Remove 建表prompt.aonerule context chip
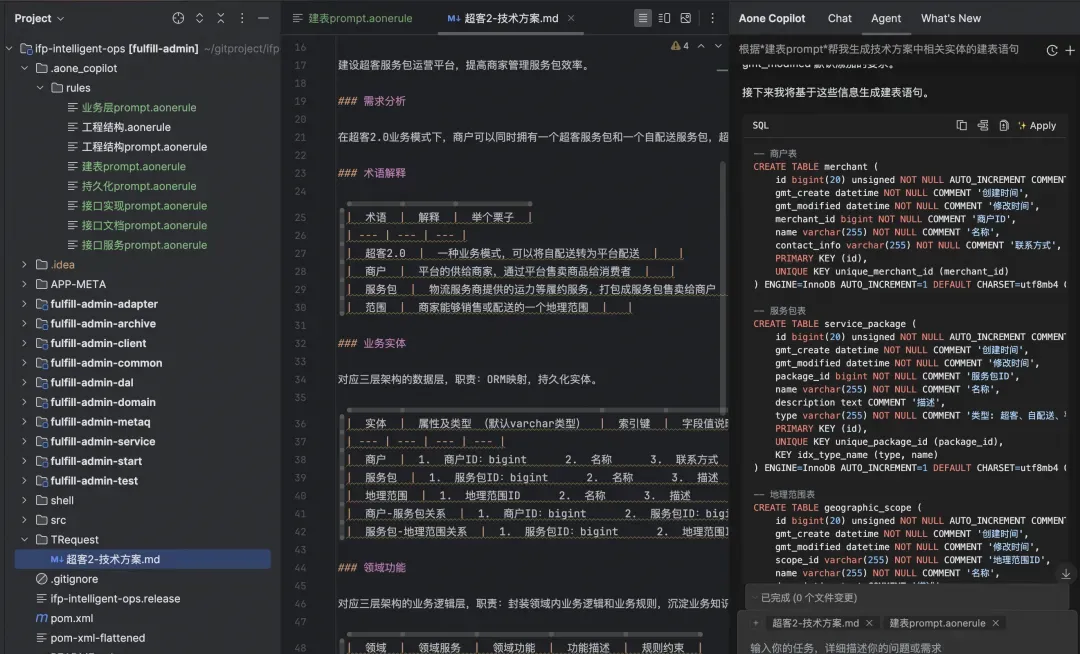The width and height of the screenshot is (1080, 654). pyautogui.click(x=996, y=623)
